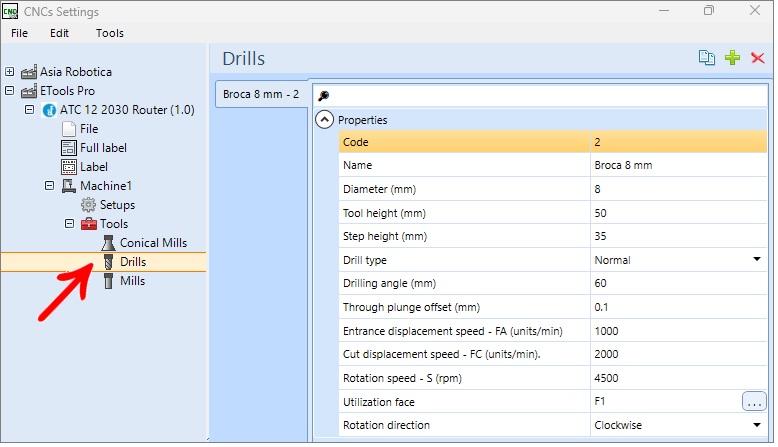This screenshot has width=778, height=447.
Task: Select the Setups tree item
Action: (117, 205)
